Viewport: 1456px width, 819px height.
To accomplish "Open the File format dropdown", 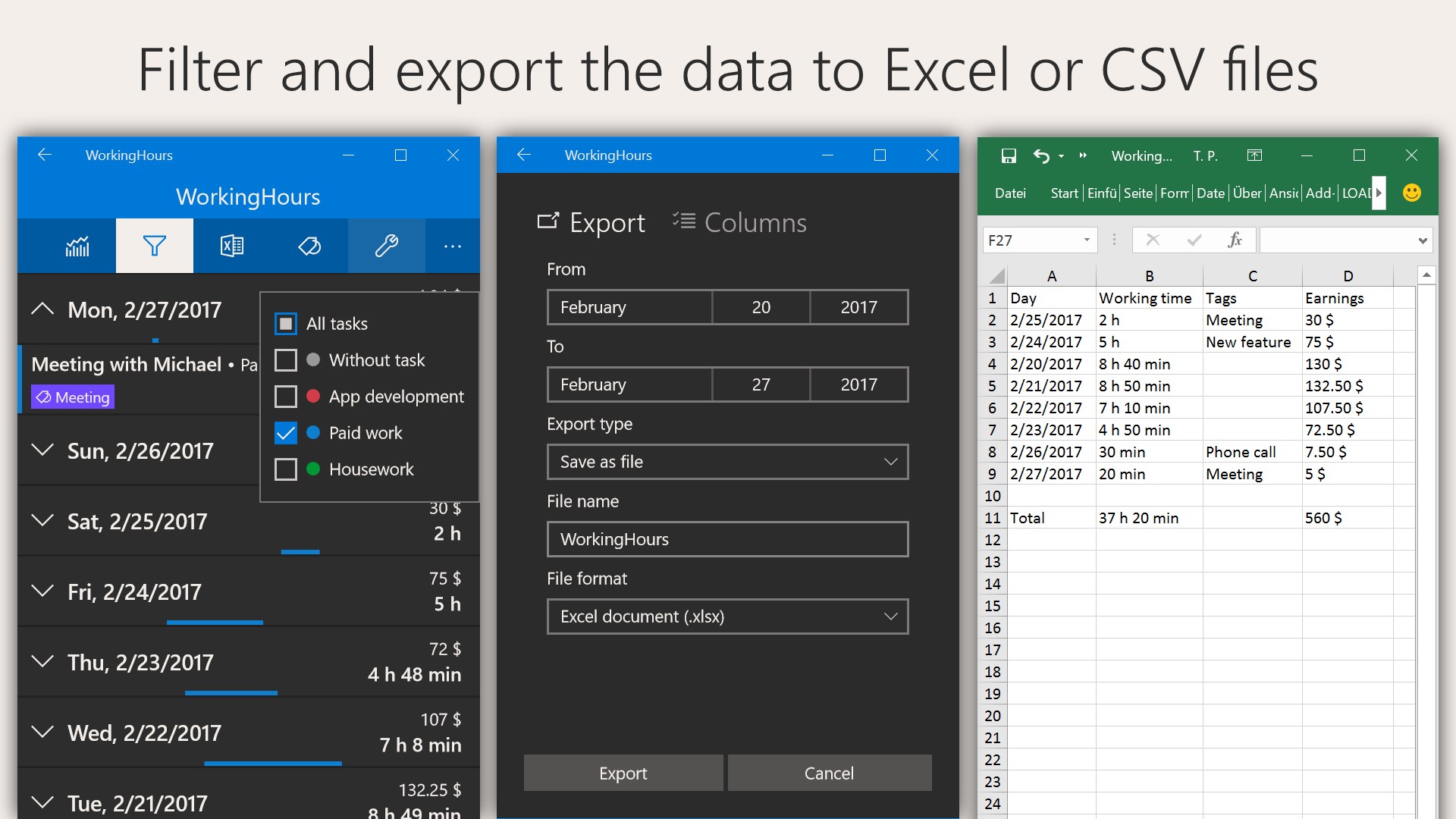I will coord(727,617).
